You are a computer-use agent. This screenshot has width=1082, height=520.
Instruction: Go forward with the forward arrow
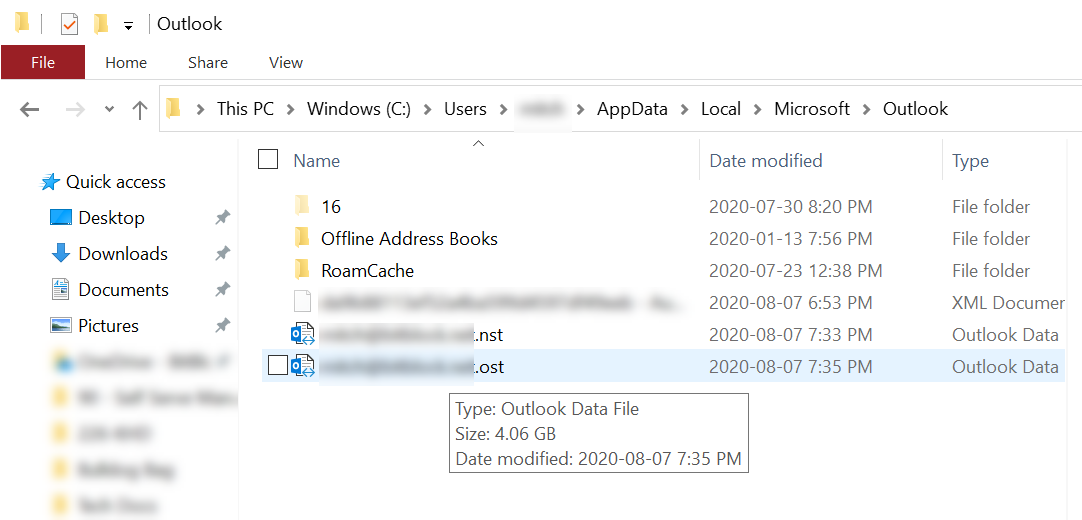(x=74, y=109)
